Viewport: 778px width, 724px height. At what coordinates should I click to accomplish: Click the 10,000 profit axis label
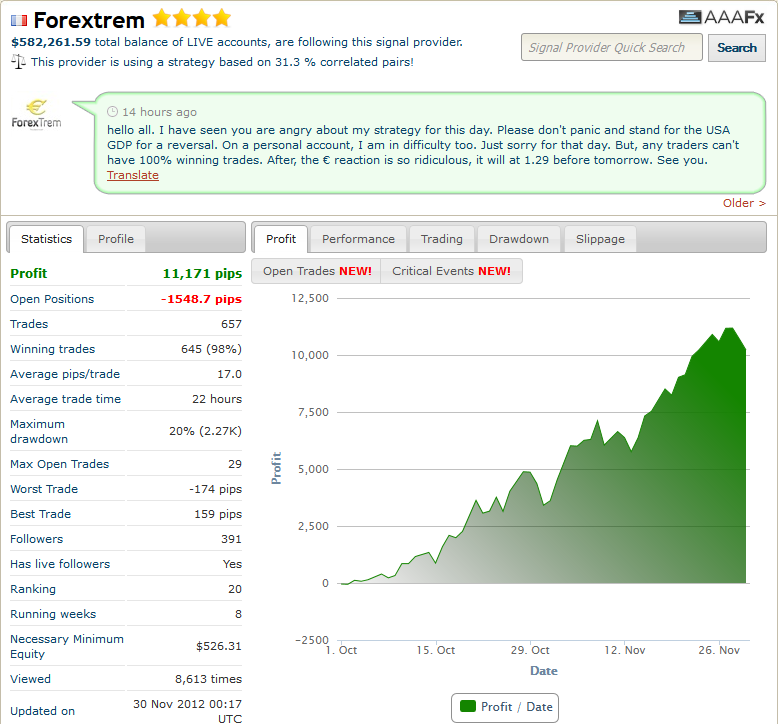point(310,355)
